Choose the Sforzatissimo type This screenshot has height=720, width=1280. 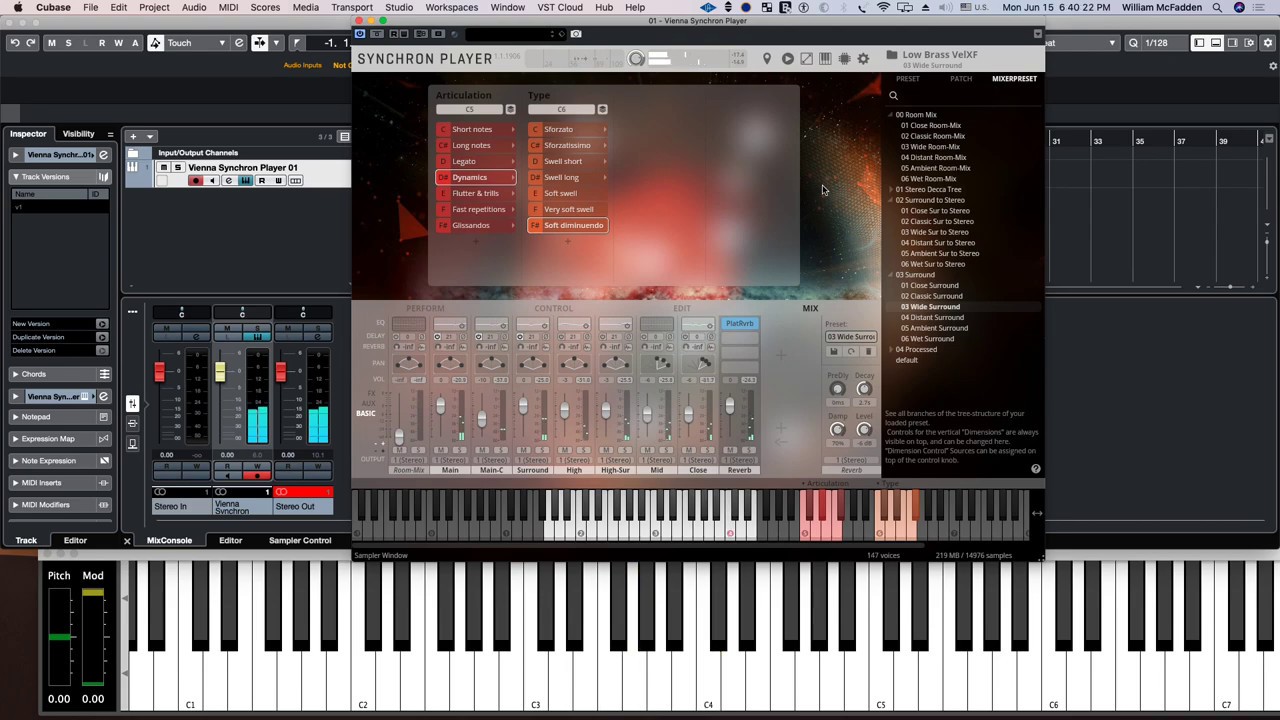568,145
